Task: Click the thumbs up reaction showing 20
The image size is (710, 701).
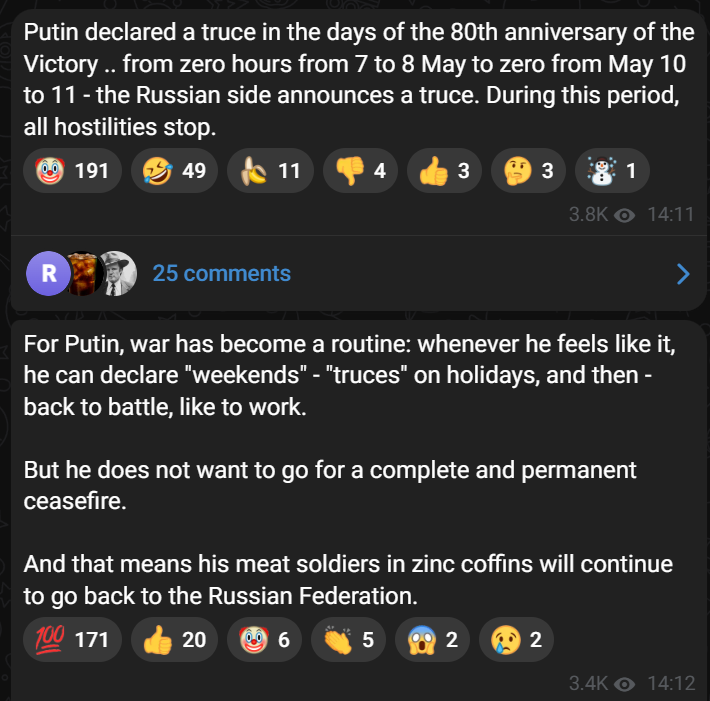Action: [175, 640]
